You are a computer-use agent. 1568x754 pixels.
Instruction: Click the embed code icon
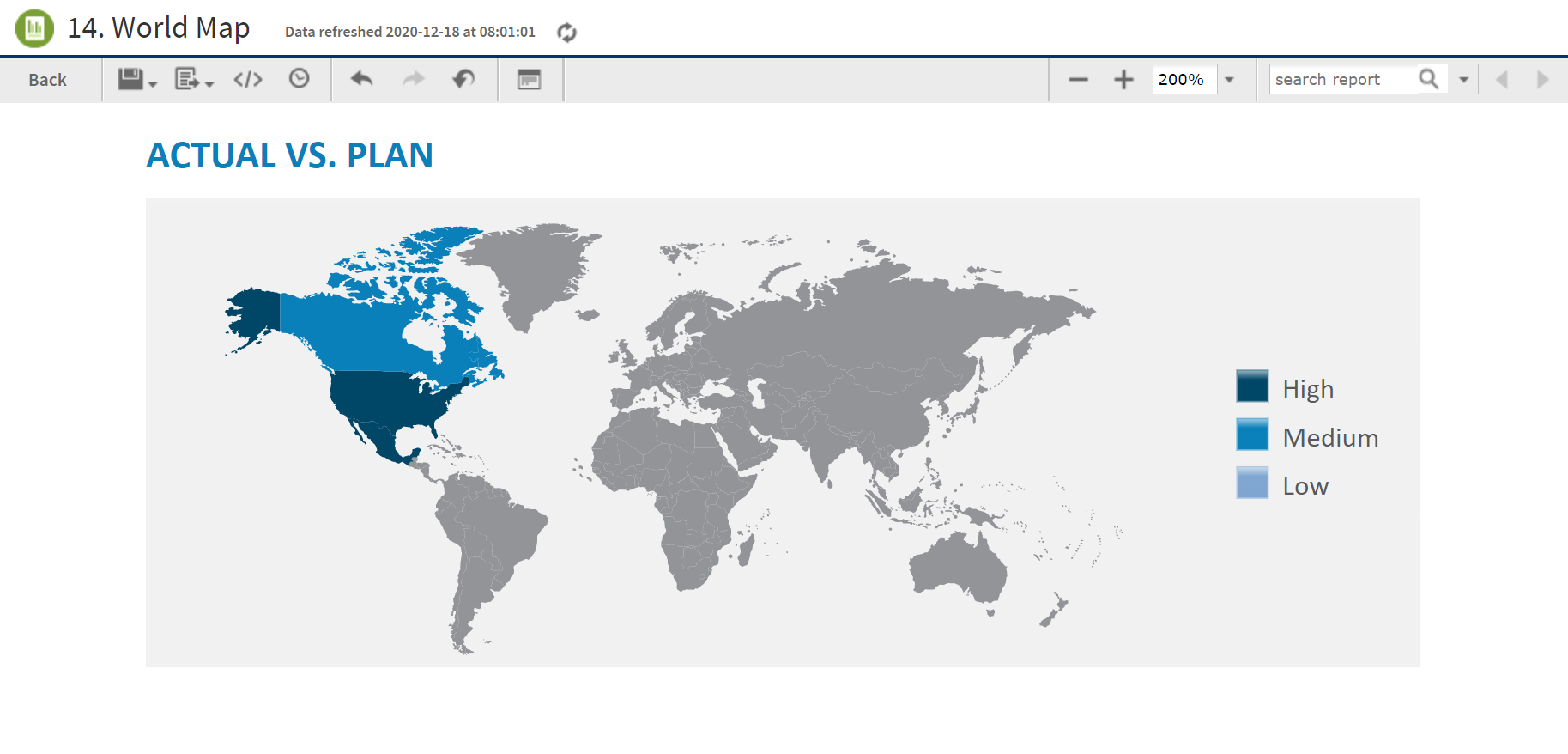[x=248, y=80]
